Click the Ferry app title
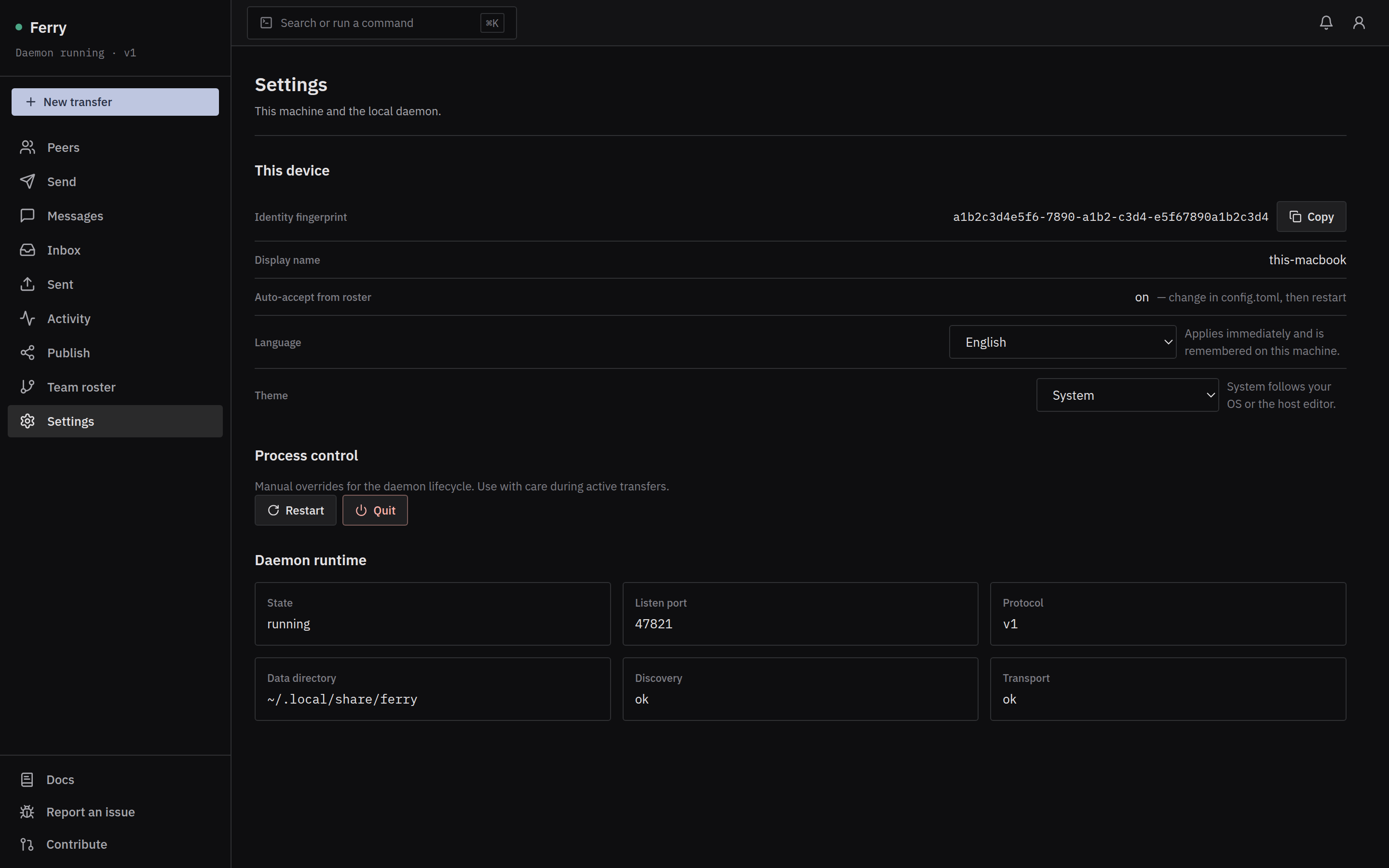This screenshot has height=868, width=1389. pyautogui.click(x=48, y=27)
